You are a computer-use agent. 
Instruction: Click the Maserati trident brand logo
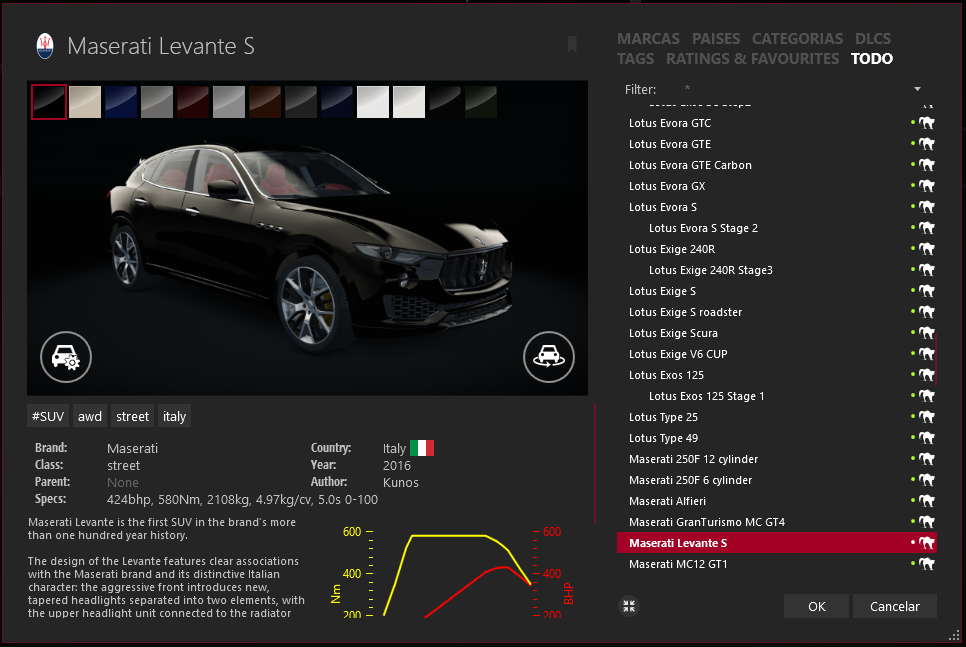[45, 45]
